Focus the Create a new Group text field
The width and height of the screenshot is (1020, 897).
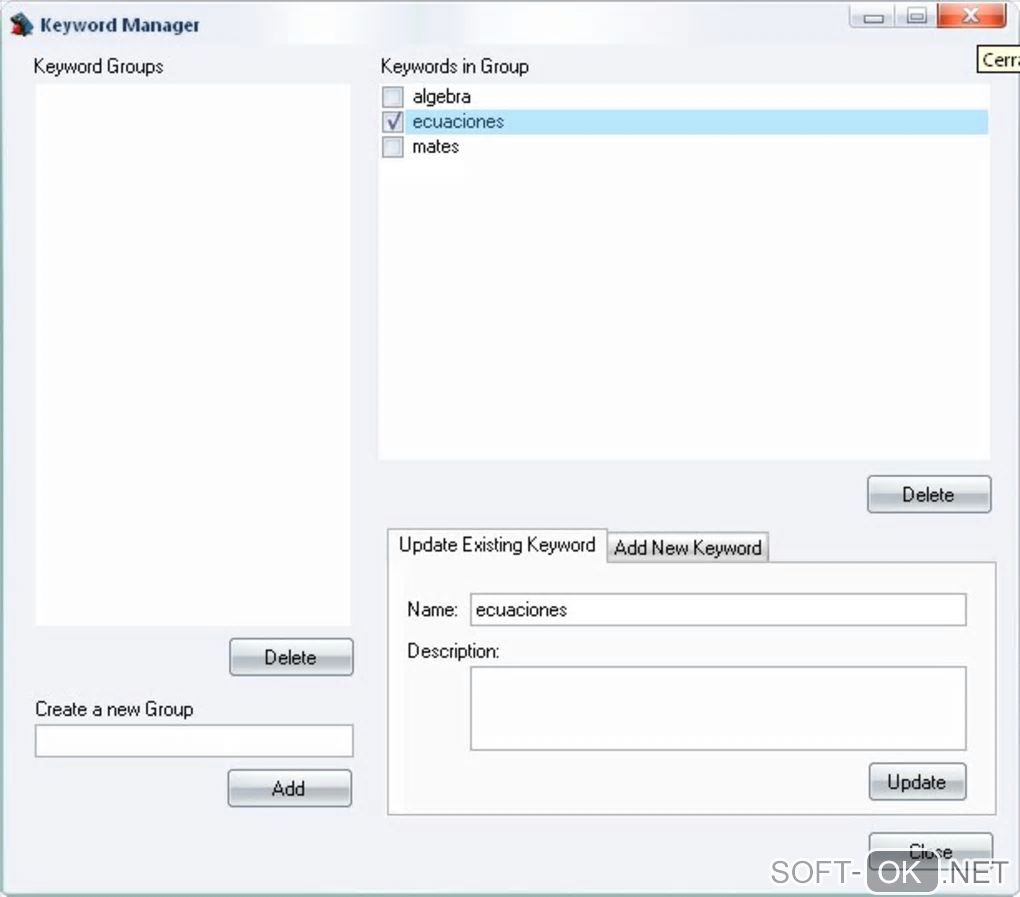coord(194,741)
